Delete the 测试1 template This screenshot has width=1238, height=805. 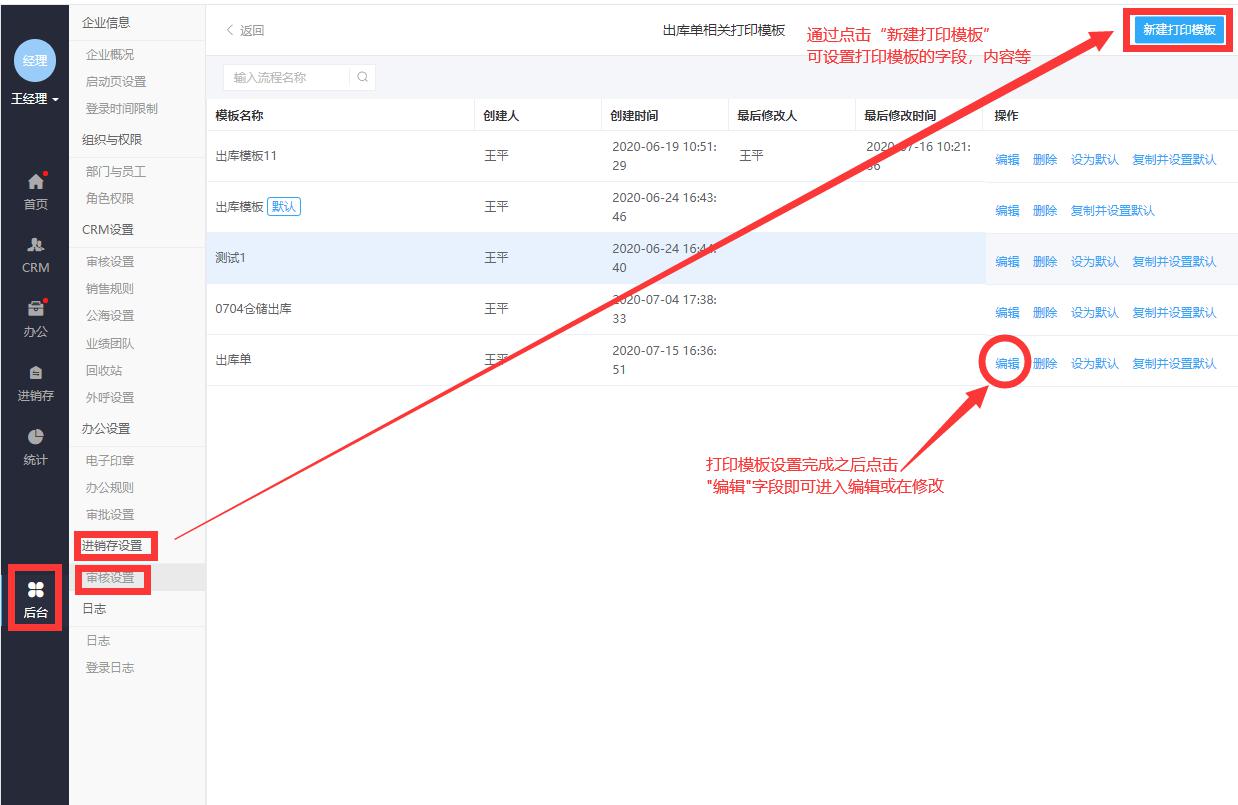pyautogui.click(x=1045, y=262)
